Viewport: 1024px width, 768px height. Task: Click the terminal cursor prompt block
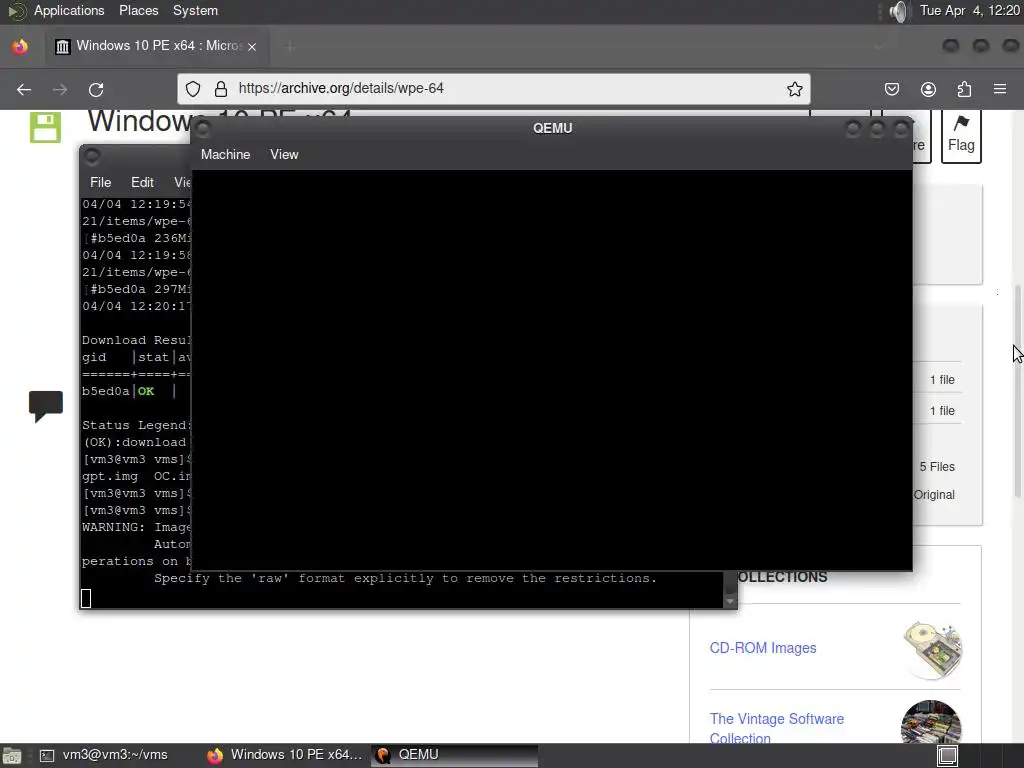(x=86, y=598)
